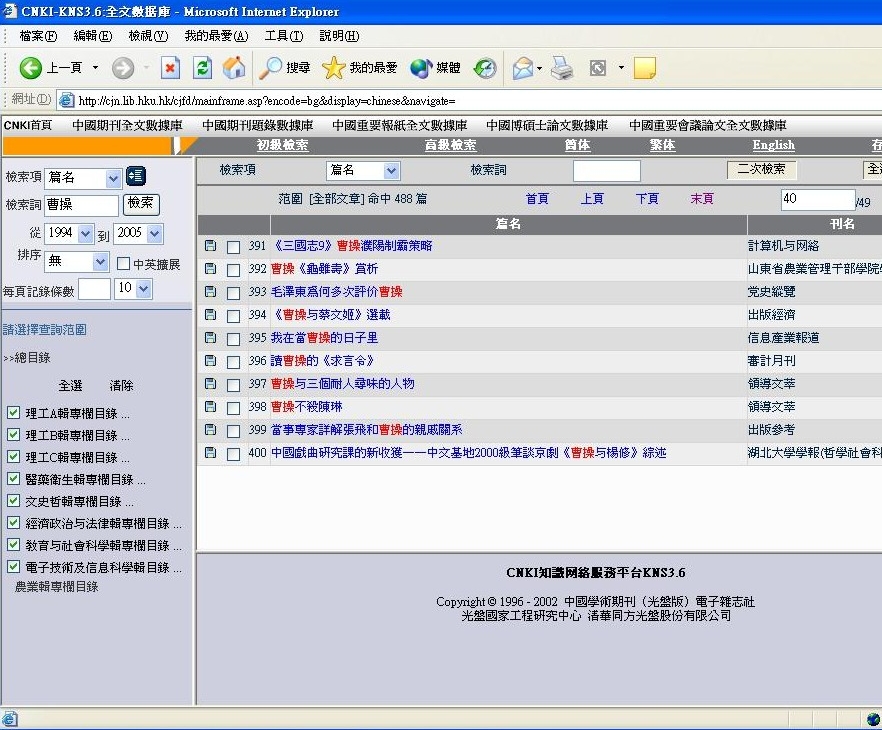Click the navigation tree icon beside 篇名

click(x=136, y=176)
